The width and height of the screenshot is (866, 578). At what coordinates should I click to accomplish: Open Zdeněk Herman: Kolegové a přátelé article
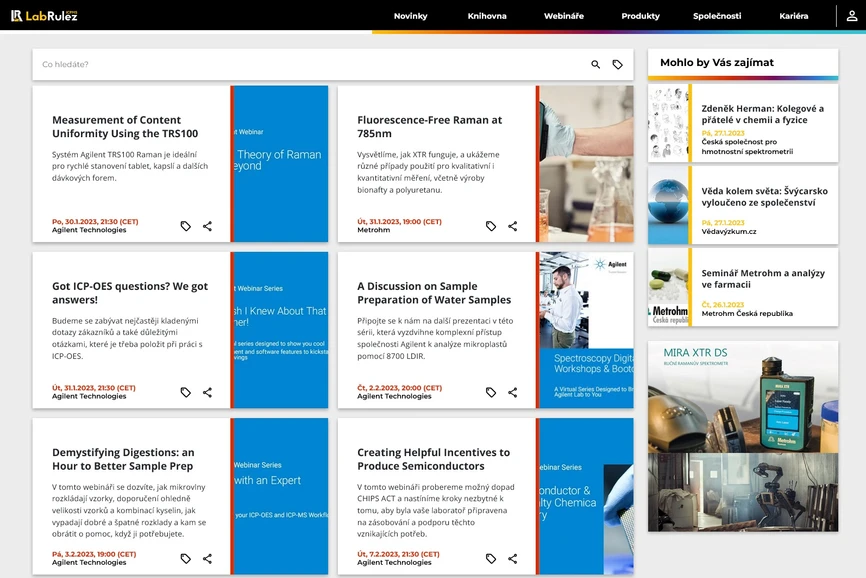coord(763,114)
